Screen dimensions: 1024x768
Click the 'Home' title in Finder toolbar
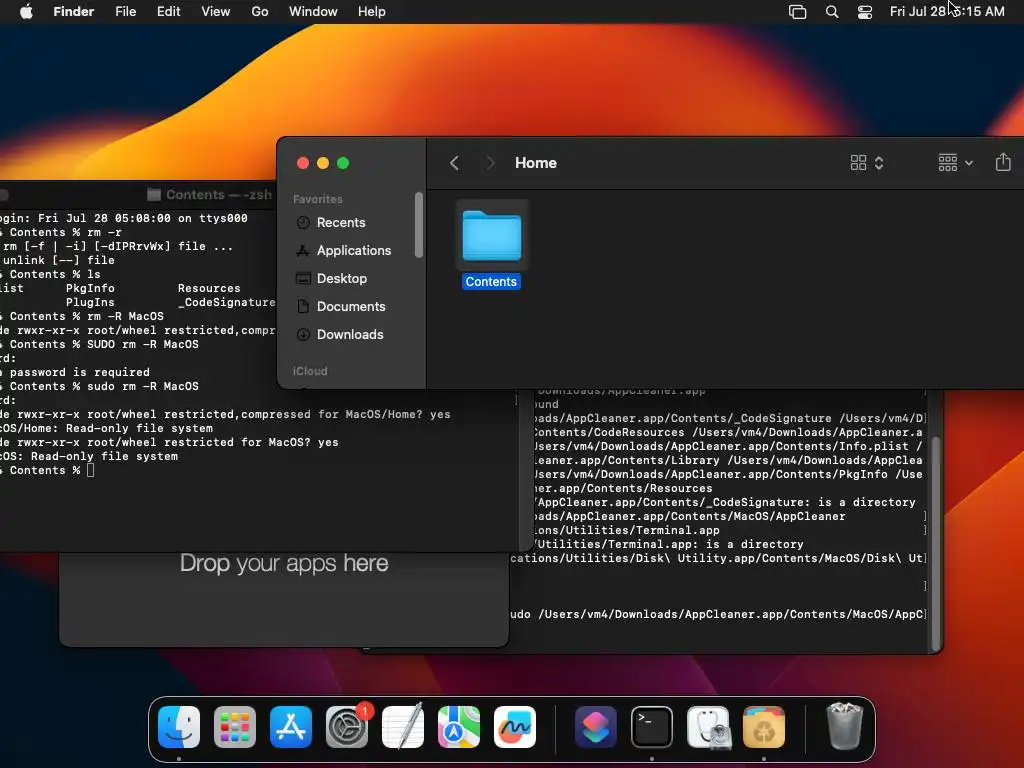pyautogui.click(x=536, y=163)
